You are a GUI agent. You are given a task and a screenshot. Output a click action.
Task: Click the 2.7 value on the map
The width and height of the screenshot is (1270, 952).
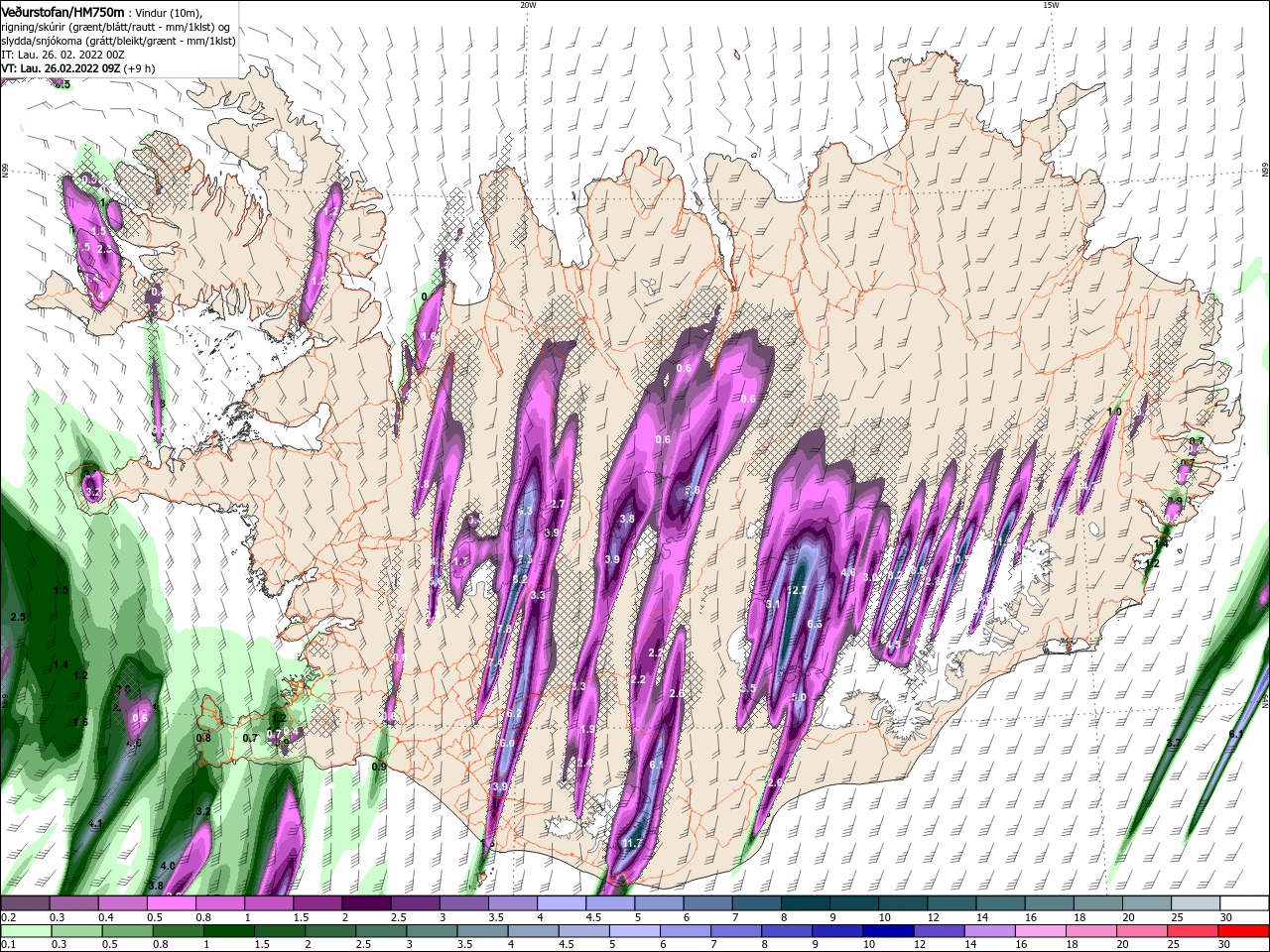tap(557, 504)
